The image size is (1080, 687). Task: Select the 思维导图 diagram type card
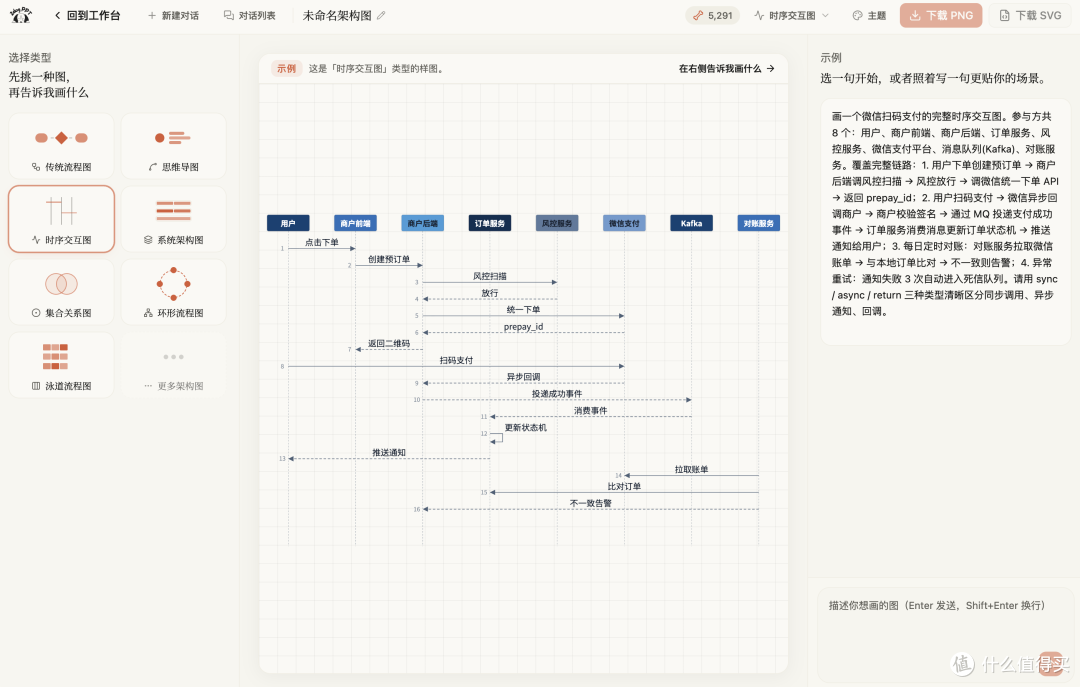click(x=174, y=146)
